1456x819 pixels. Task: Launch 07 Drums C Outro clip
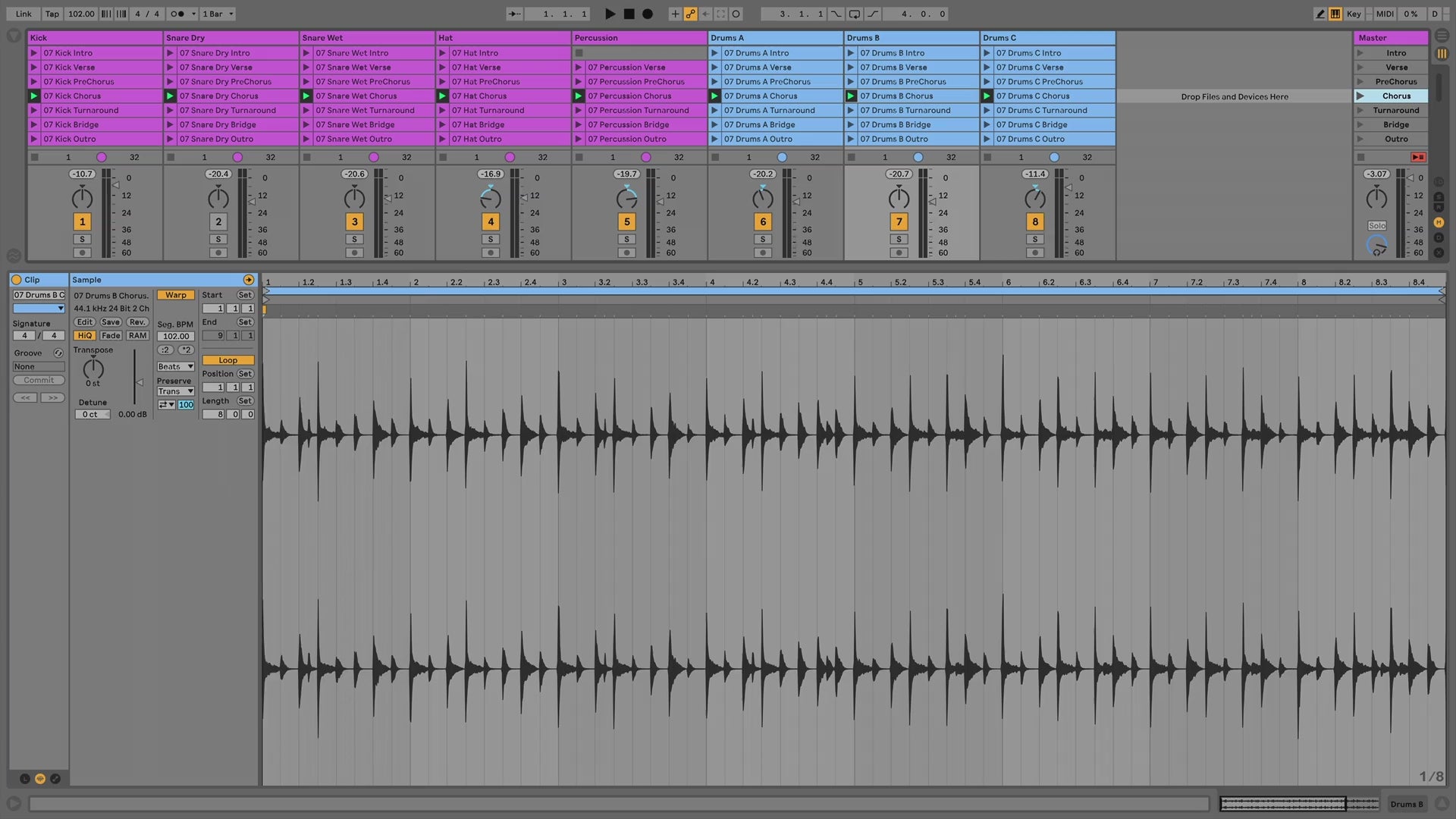(987, 139)
